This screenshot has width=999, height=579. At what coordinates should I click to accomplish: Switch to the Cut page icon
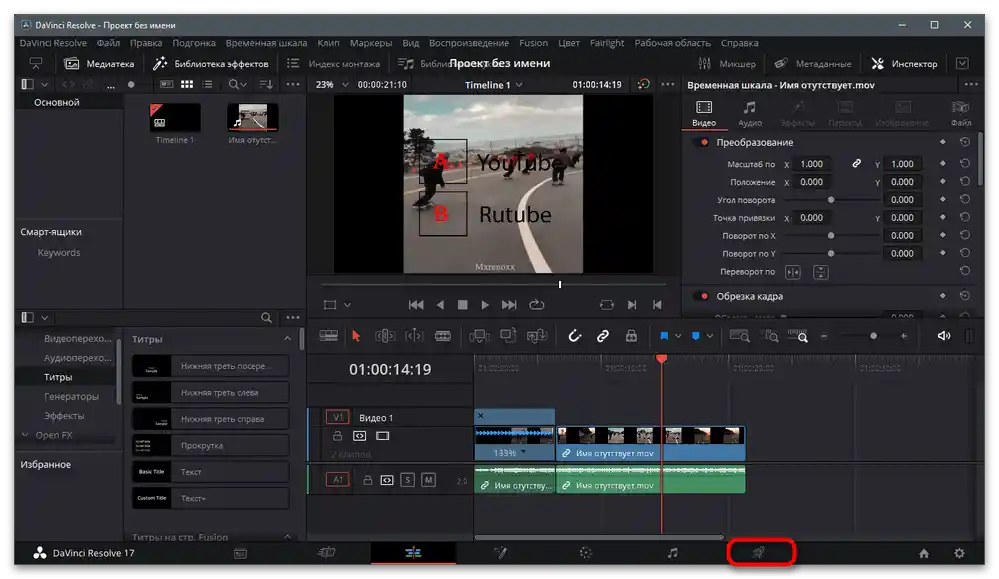click(326, 553)
